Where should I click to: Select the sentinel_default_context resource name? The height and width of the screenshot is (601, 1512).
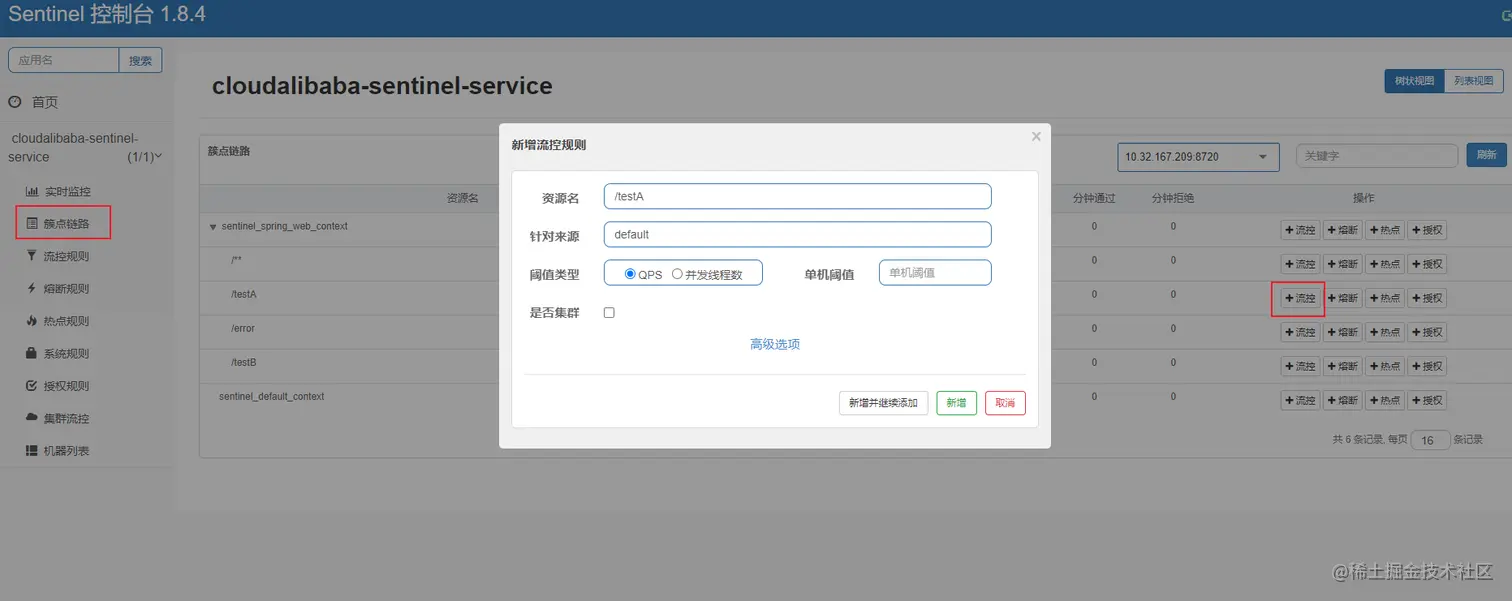(272, 397)
